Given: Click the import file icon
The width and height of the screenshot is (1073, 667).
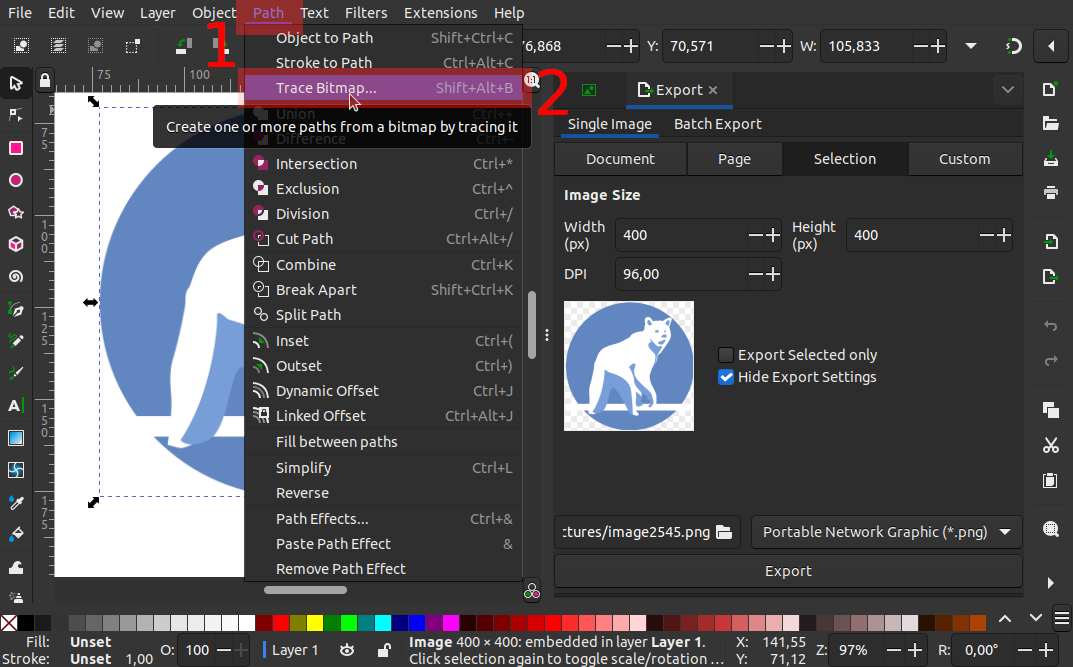Looking at the screenshot, I should (x=1050, y=241).
